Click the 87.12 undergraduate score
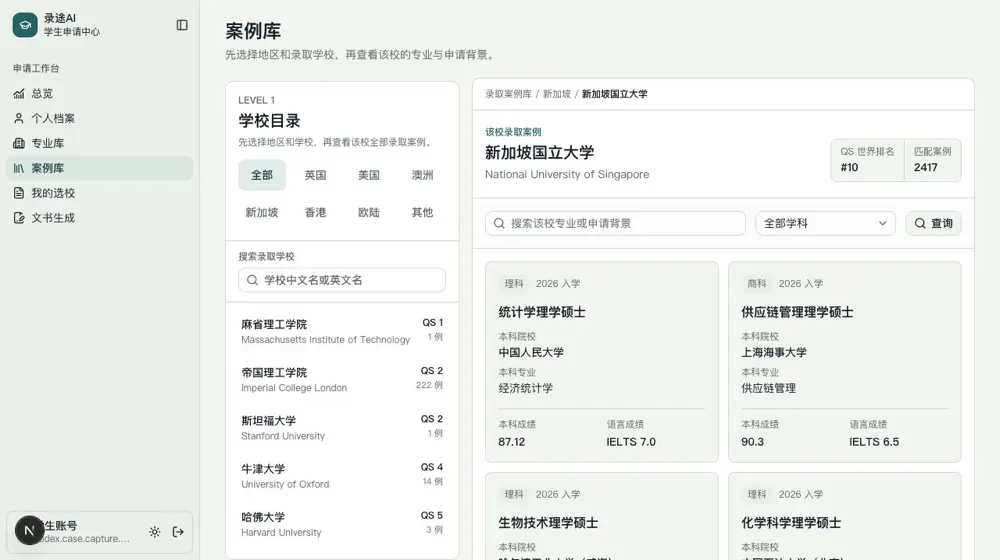This screenshot has width=1000, height=560. (511, 442)
